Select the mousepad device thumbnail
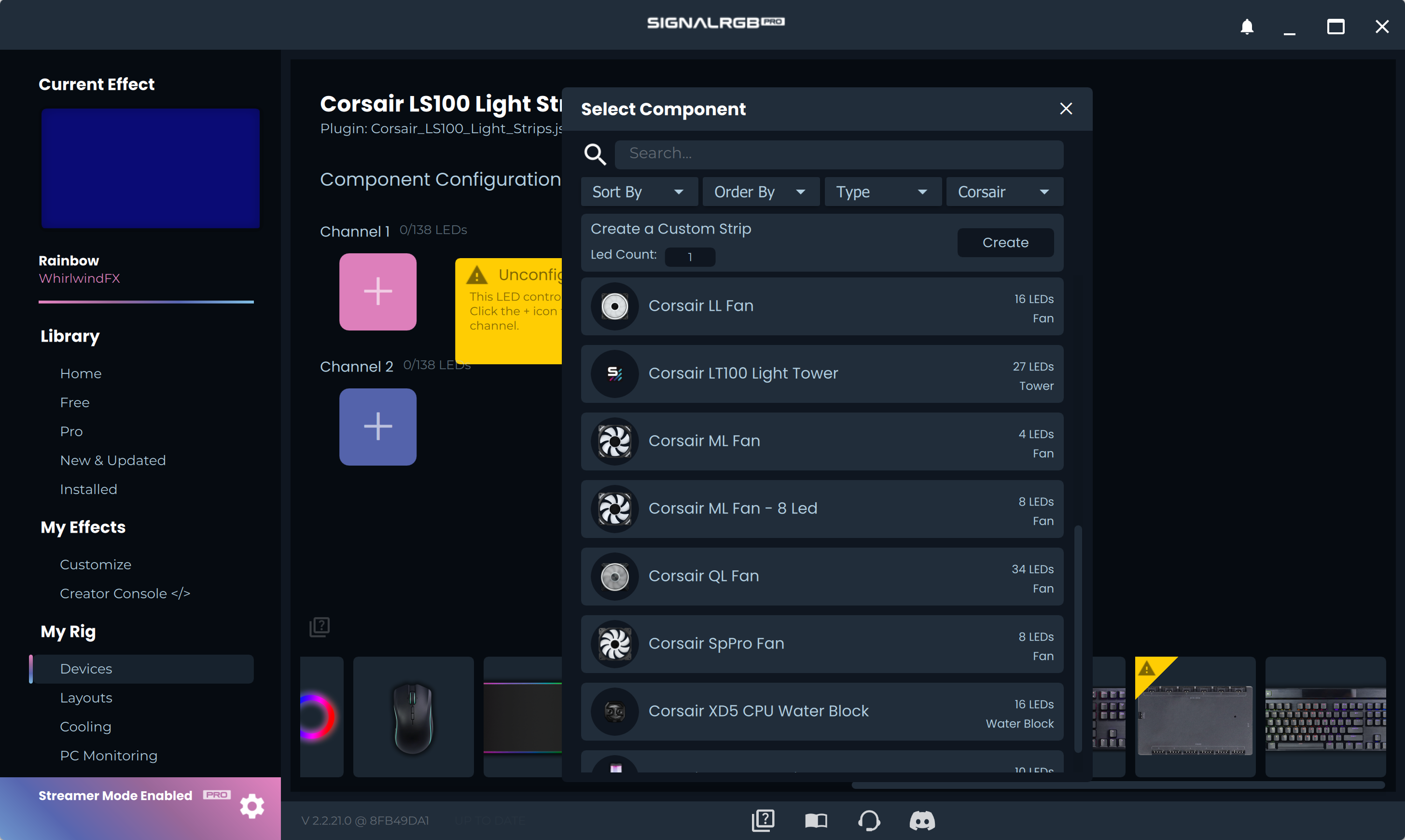 click(523, 716)
